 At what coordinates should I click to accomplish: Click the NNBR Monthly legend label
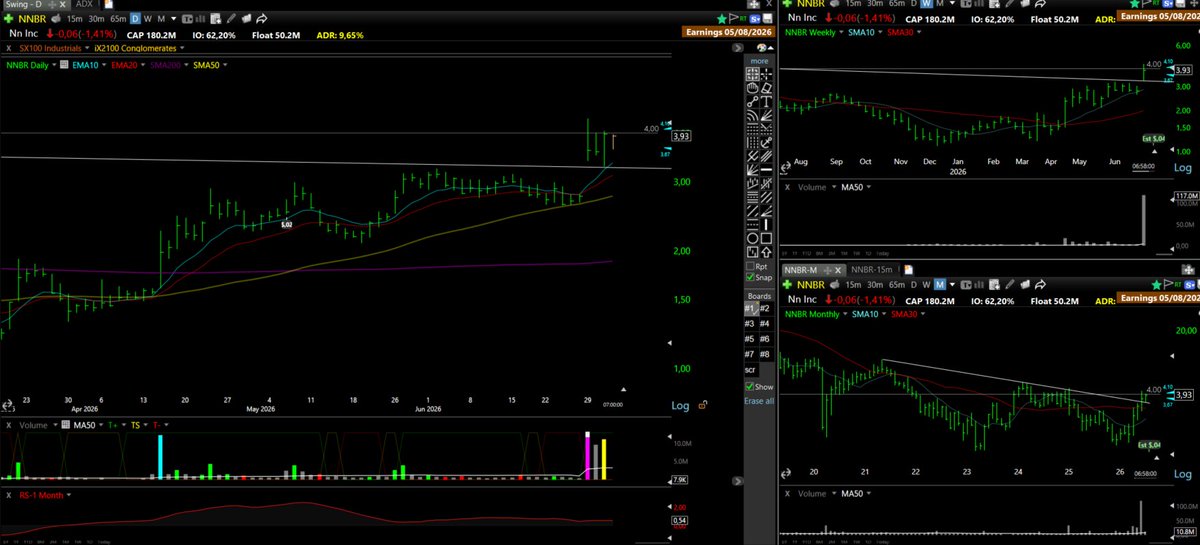pos(812,314)
